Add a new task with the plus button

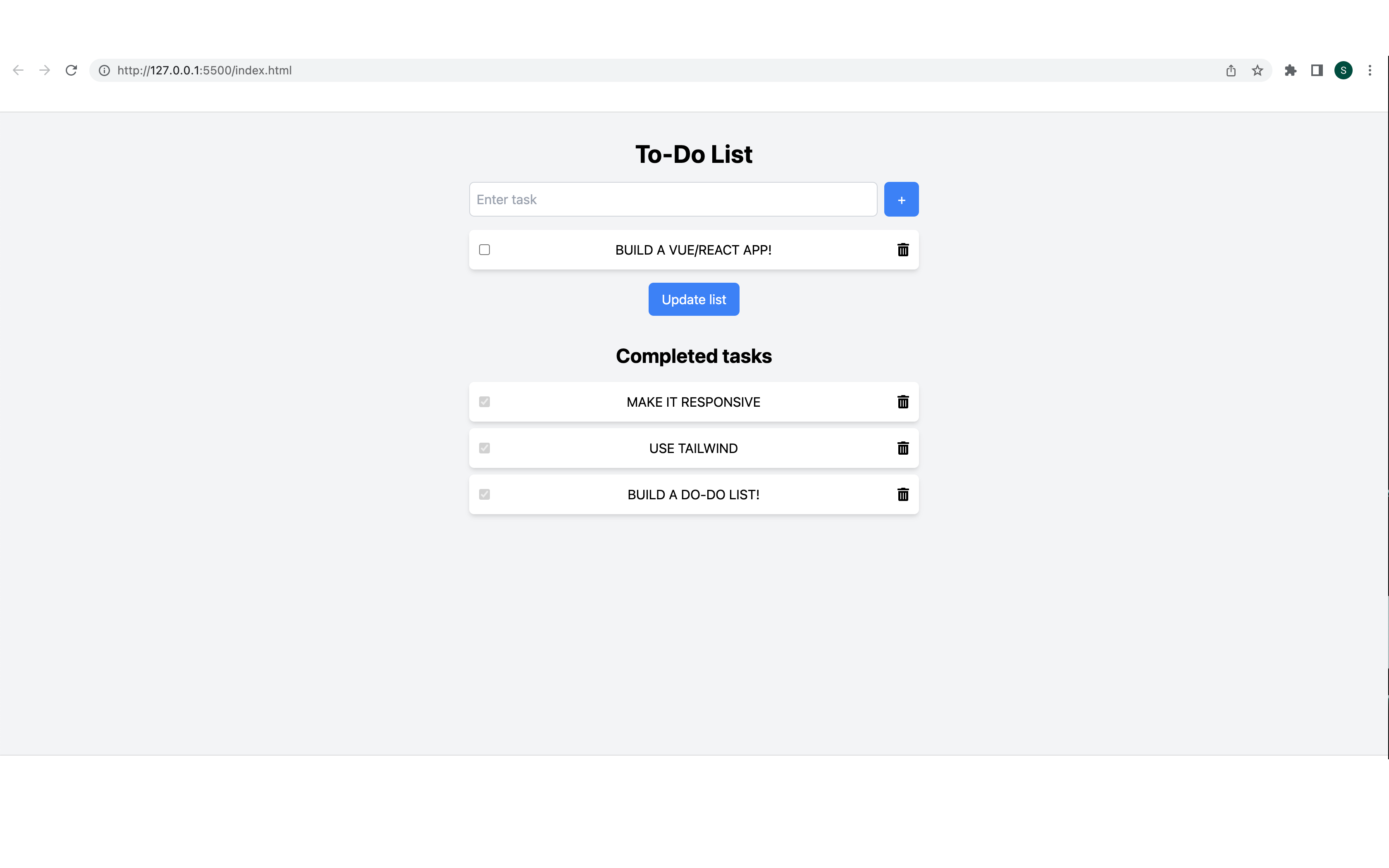click(901, 199)
